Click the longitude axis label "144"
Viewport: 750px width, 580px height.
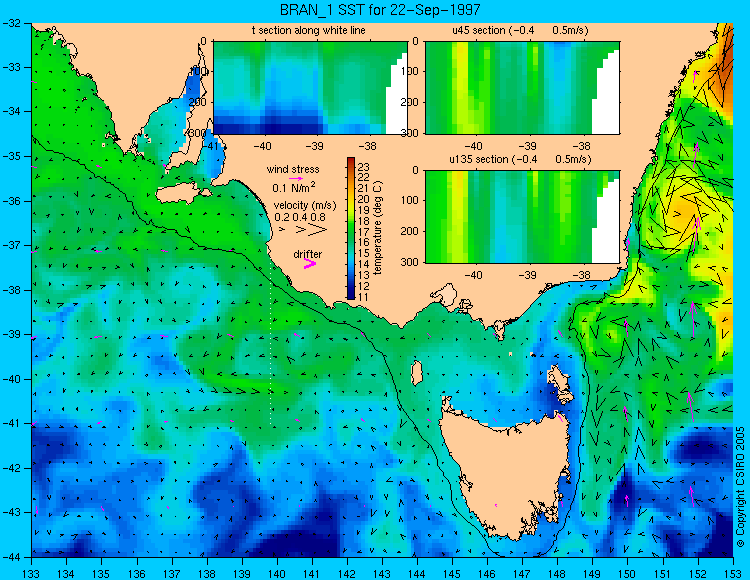tap(417, 574)
